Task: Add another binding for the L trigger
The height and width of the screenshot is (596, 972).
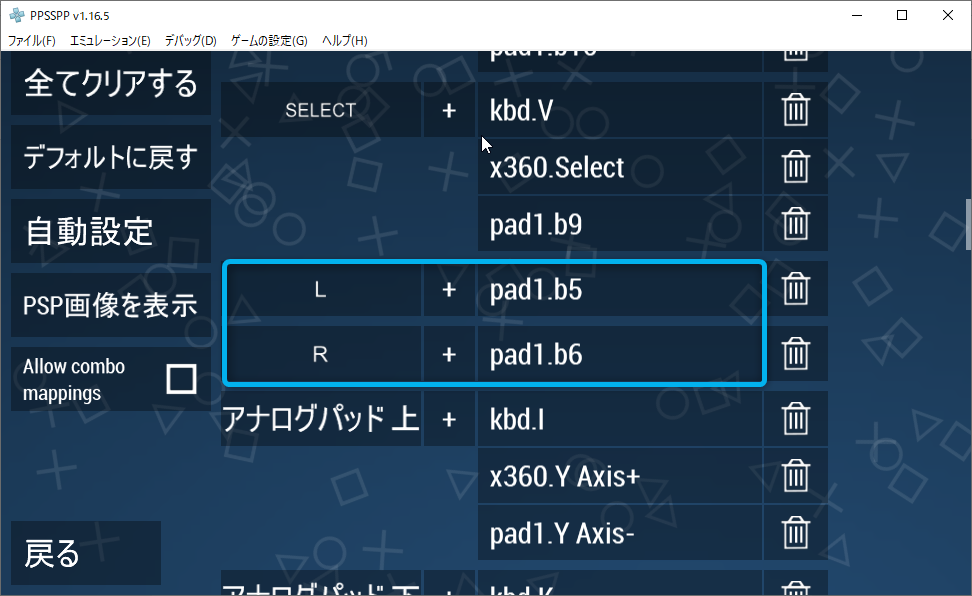Action: [x=448, y=289]
